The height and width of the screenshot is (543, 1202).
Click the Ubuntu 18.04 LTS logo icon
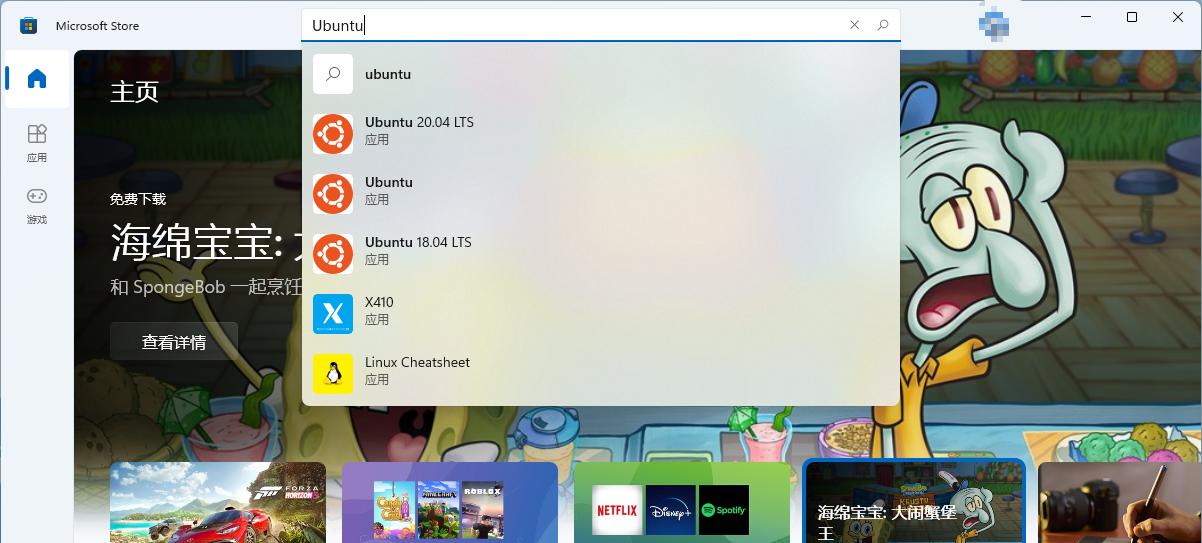click(333, 254)
